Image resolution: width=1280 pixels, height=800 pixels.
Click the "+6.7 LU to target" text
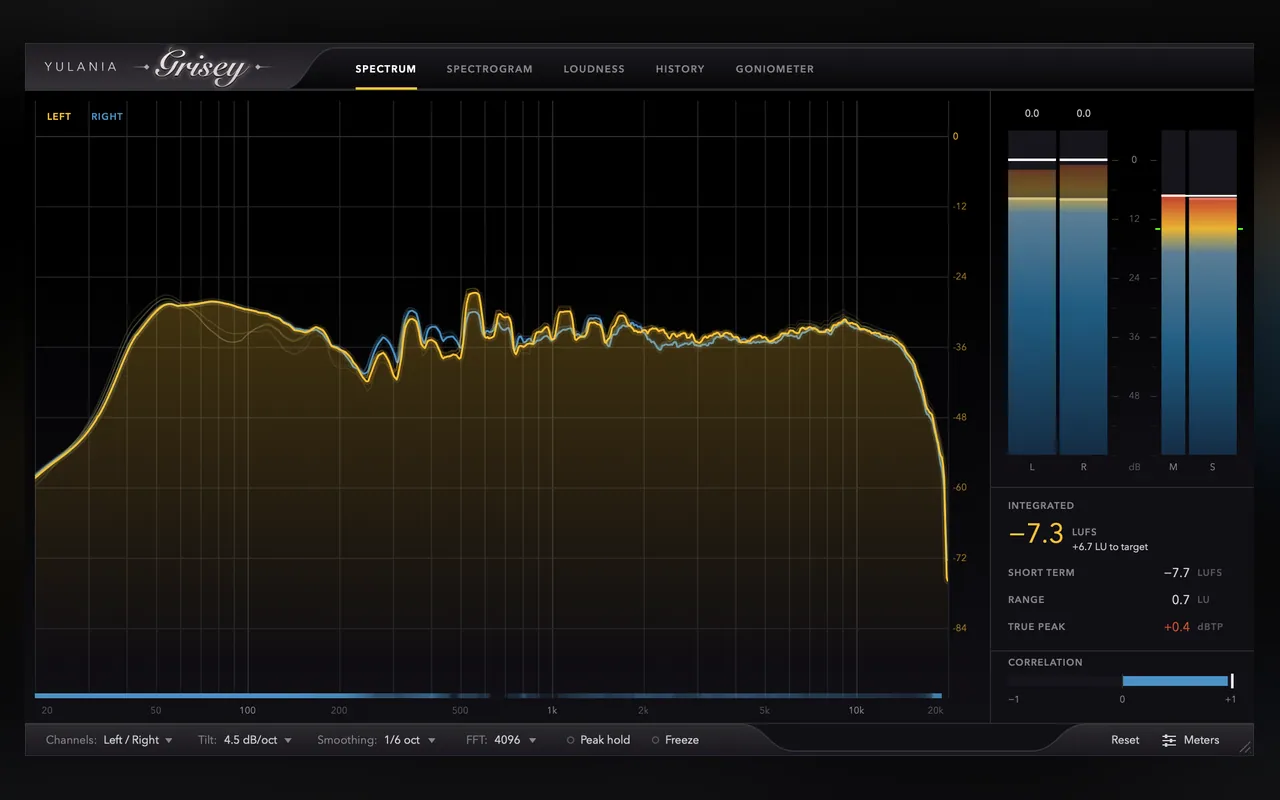point(1110,547)
